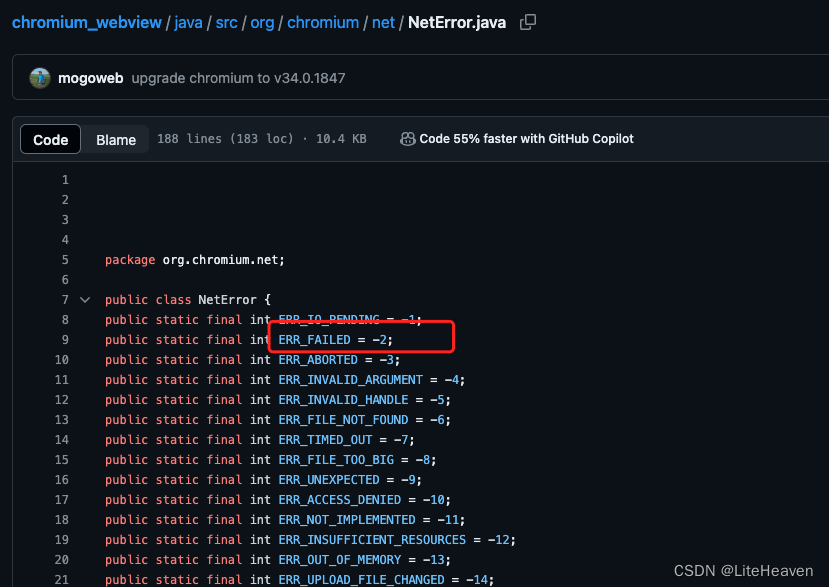Click the GitHub Copilot icon
Screen dimensions: 829x587
pyautogui.click(x=408, y=139)
